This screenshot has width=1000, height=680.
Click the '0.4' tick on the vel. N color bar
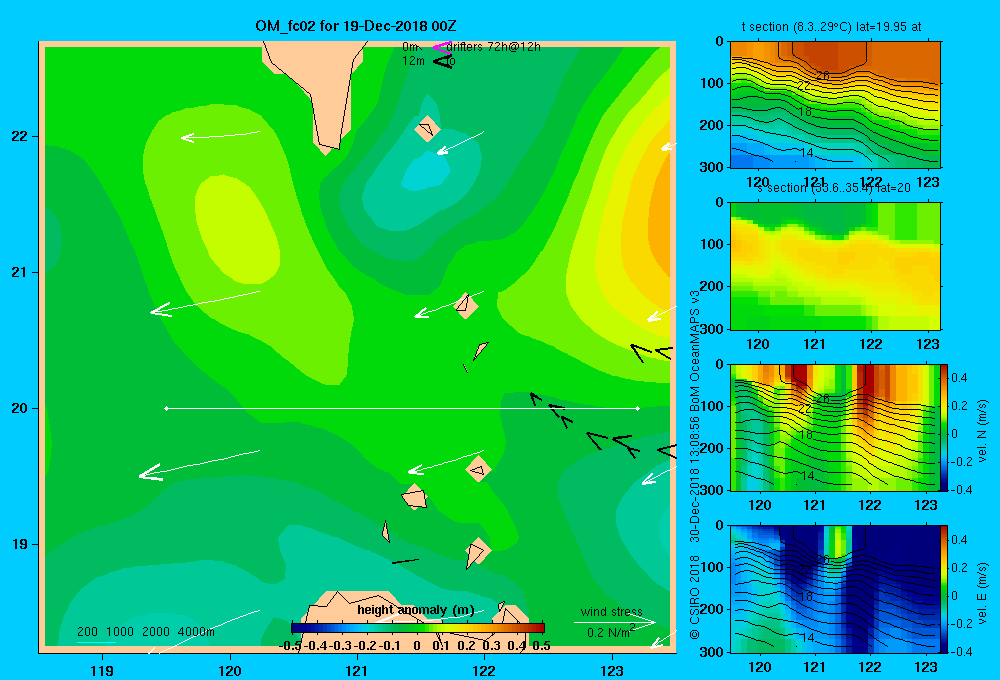click(959, 378)
